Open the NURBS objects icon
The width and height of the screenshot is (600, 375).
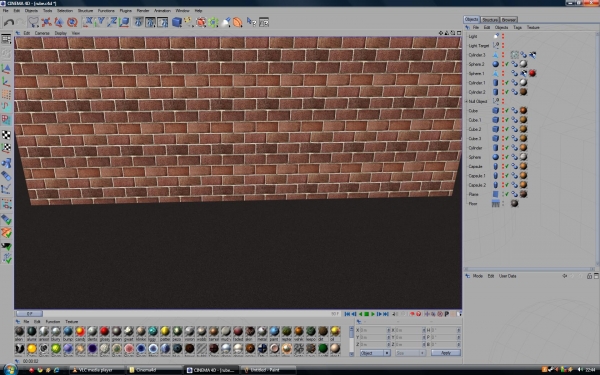click(x=201, y=22)
